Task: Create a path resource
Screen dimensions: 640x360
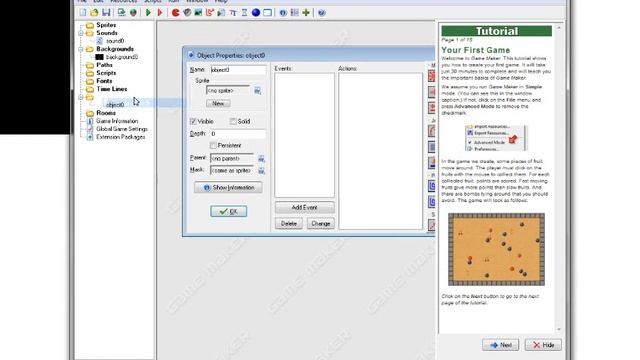Action: point(210,13)
